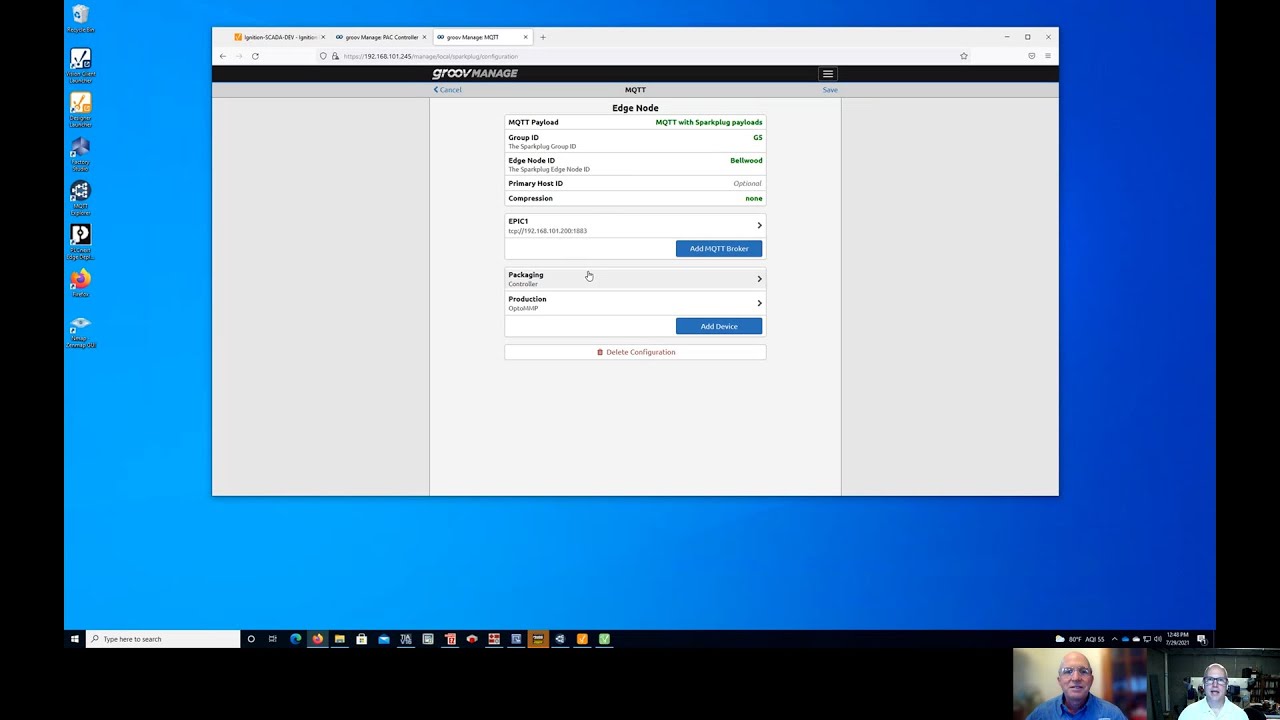Expand the Production device chevron

(x=759, y=303)
